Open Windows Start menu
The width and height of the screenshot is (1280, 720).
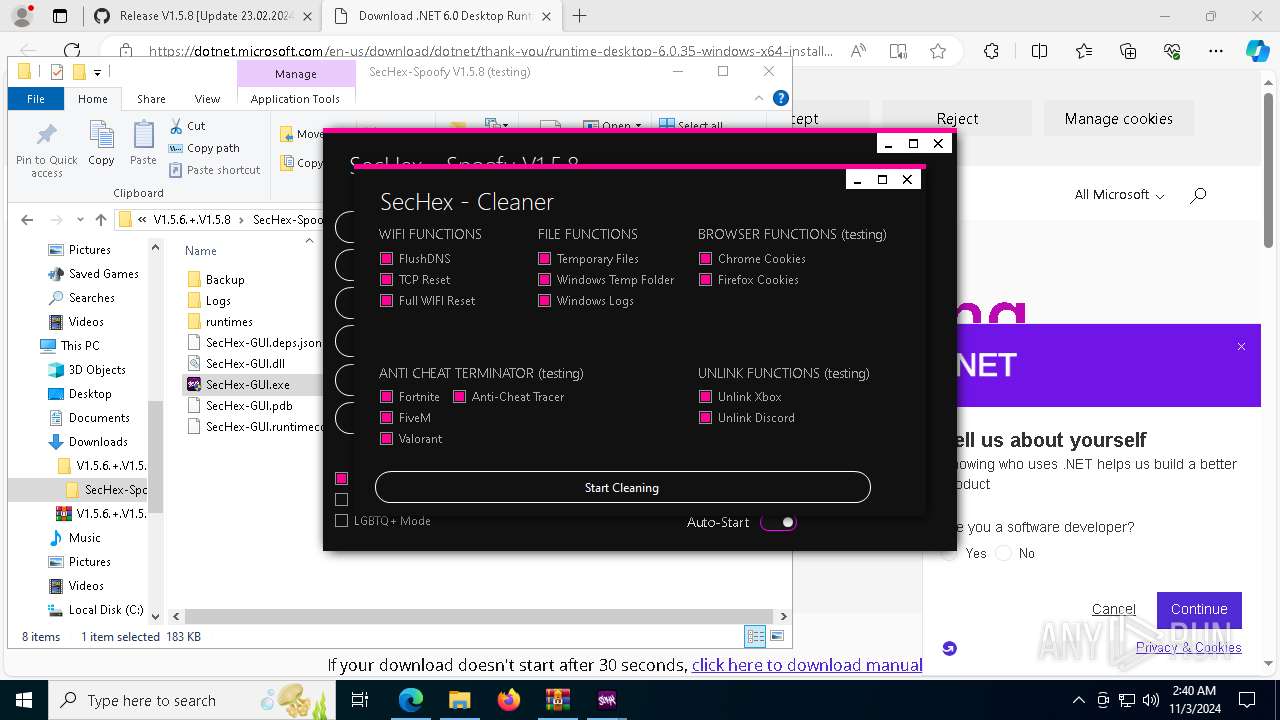click(x=23, y=700)
